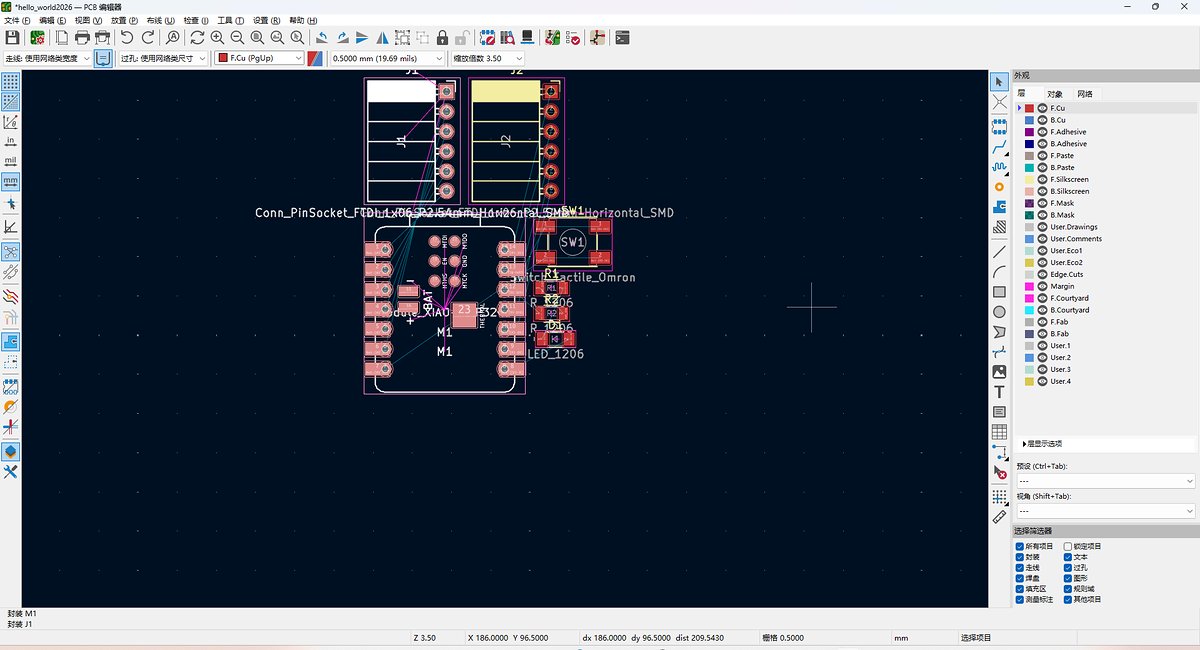Viewport: 1200px width, 650px height.
Task: Select the arrow selection tool
Action: 997,81
